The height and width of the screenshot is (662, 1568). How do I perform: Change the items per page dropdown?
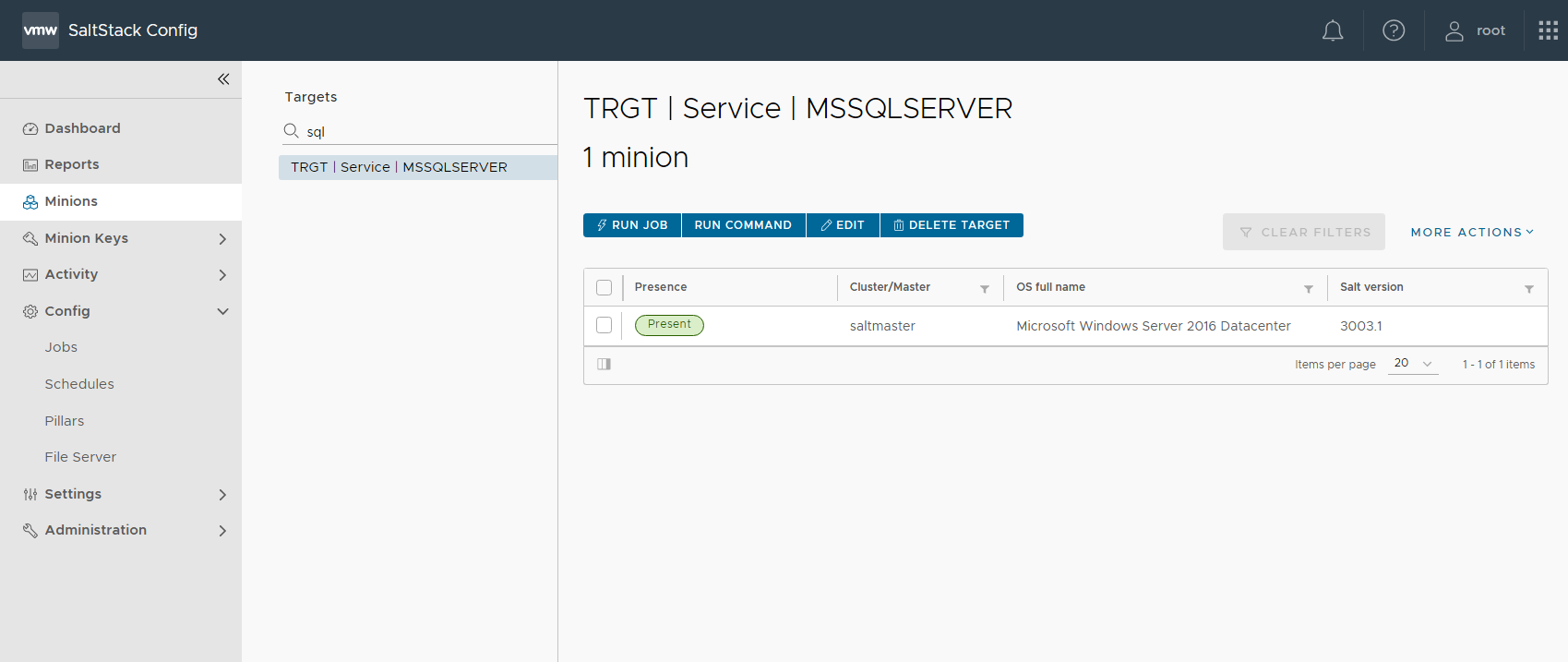(1412, 364)
